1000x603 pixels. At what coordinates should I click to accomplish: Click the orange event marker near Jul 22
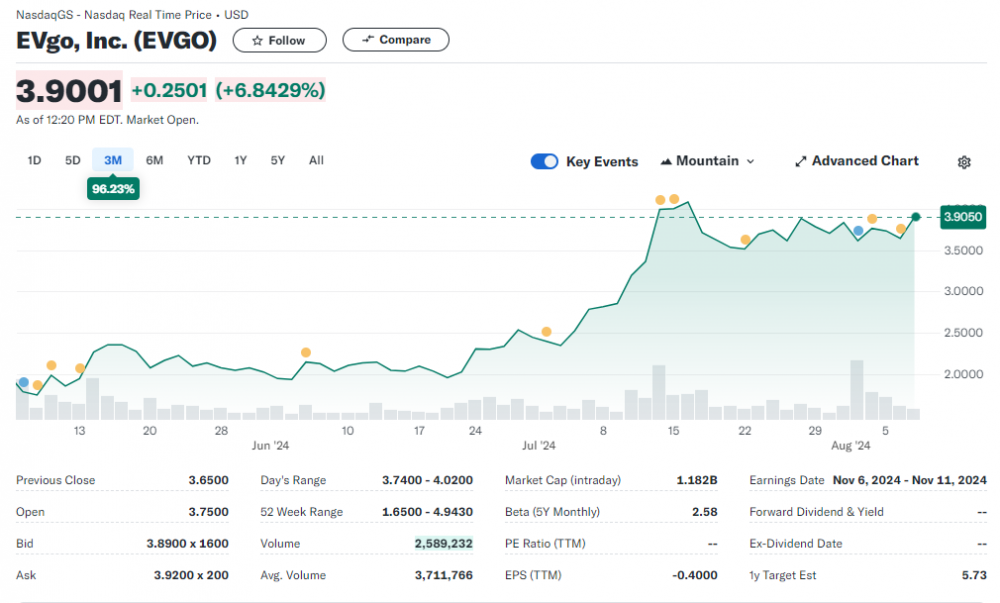click(745, 239)
